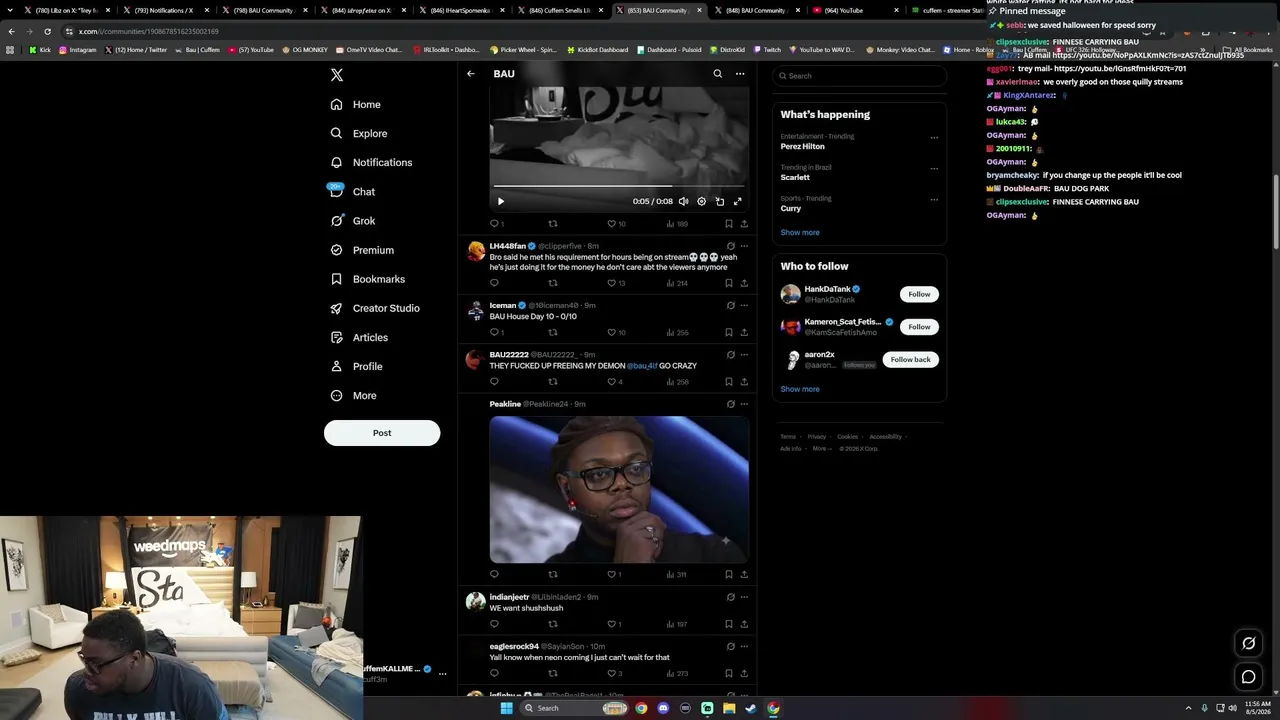Open more options on BAU22222's post
This screenshot has width=1280, height=720.
pos(744,355)
